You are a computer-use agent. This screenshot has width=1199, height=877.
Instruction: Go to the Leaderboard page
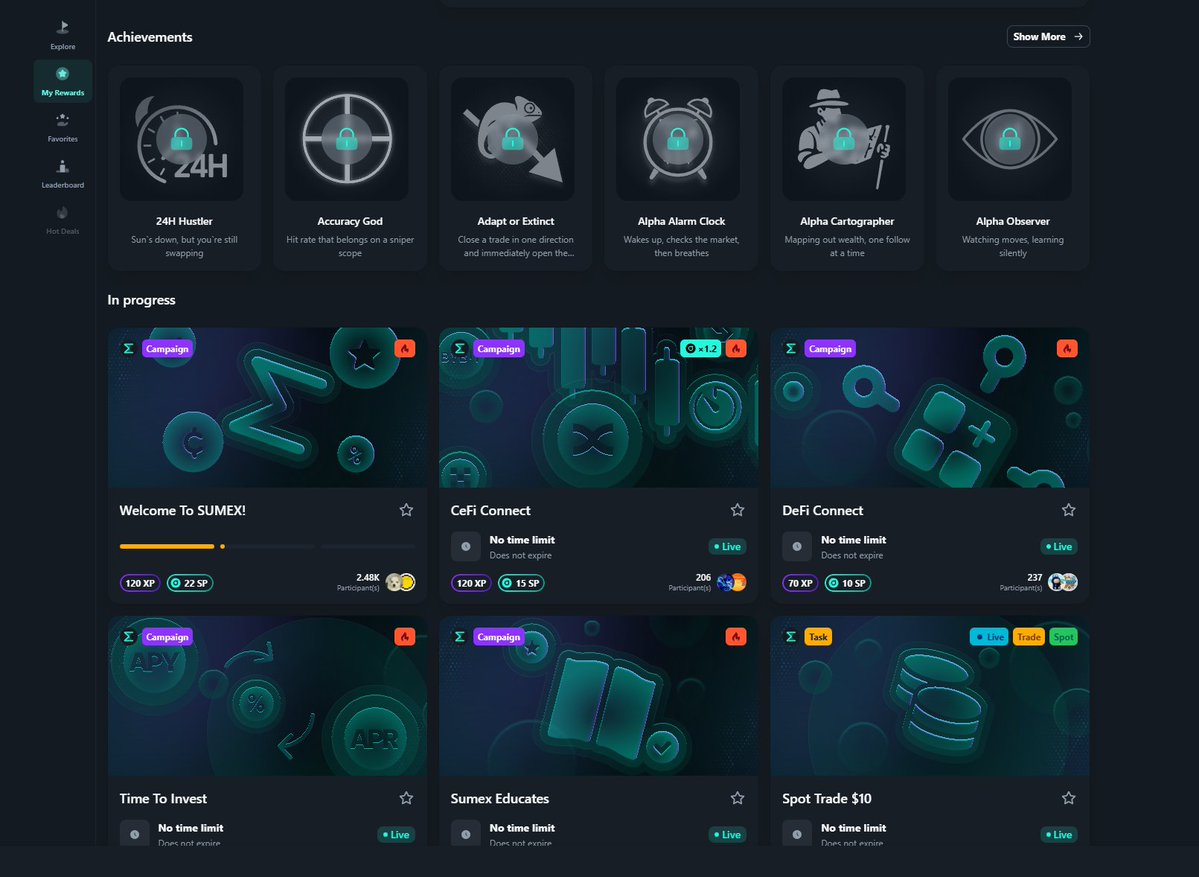click(x=63, y=174)
